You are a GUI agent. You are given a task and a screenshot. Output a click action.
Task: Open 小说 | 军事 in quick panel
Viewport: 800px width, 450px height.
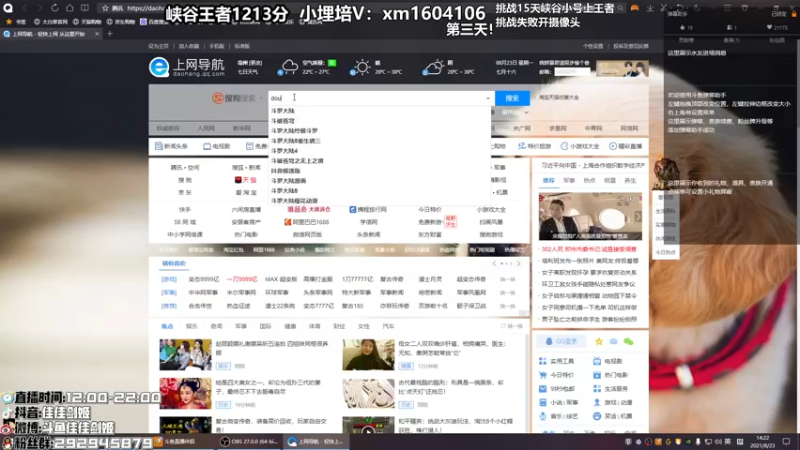coord(559,403)
